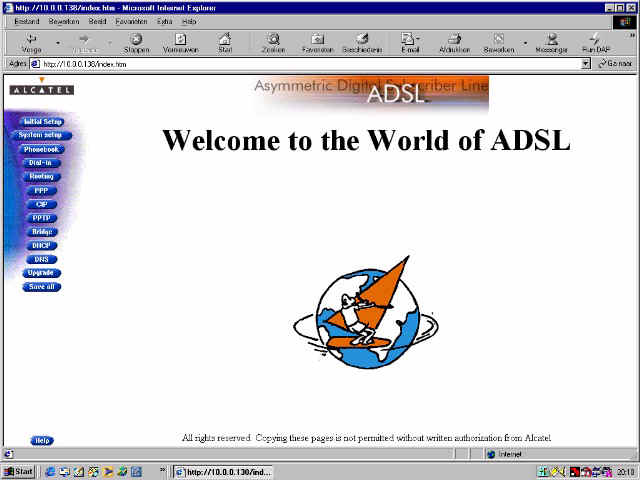The height and width of the screenshot is (480, 640).
Task: Open the Help menu
Action: pos(189,21)
